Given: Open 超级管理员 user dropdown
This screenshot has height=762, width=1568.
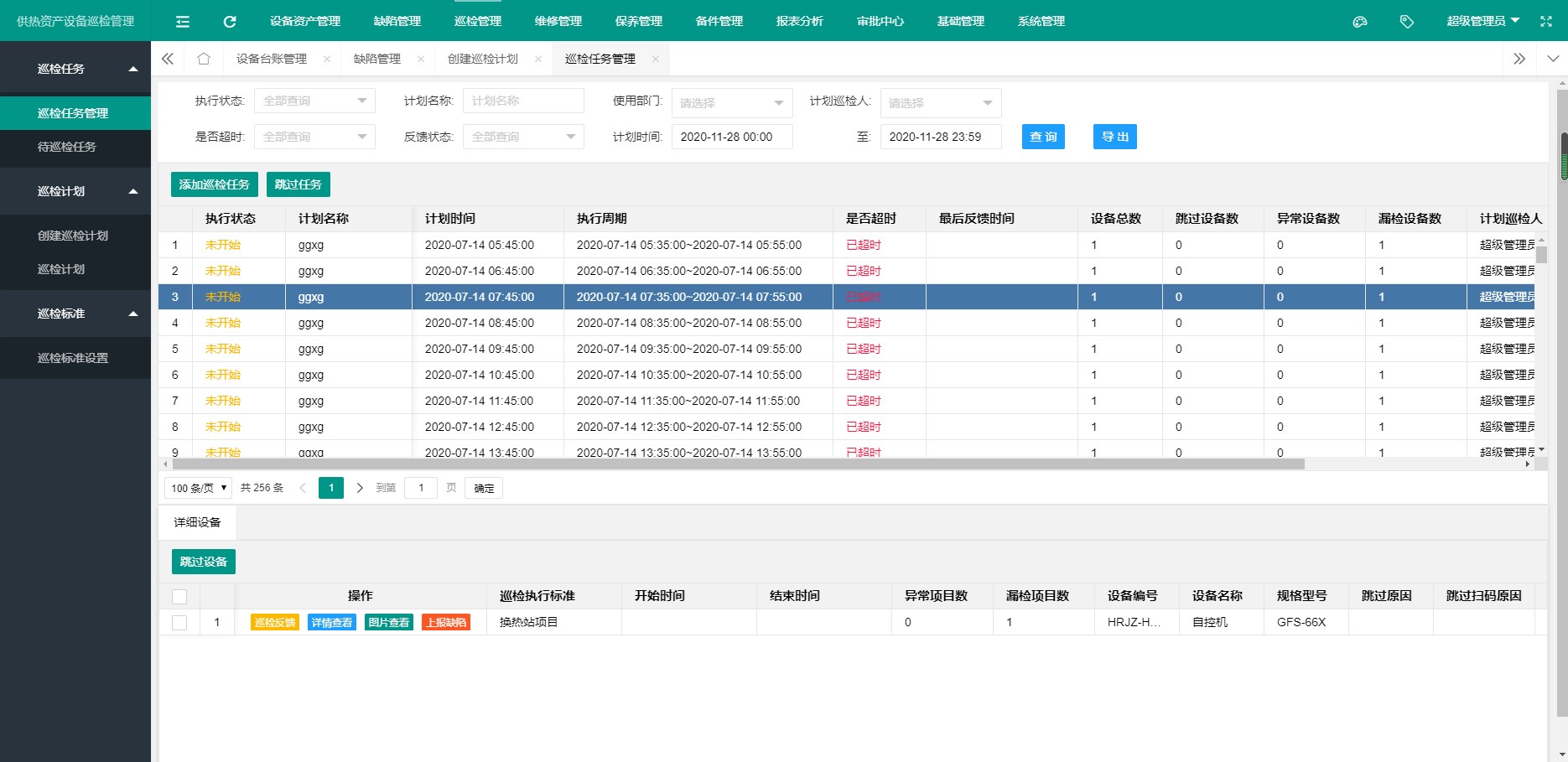Looking at the screenshot, I should point(1482,21).
